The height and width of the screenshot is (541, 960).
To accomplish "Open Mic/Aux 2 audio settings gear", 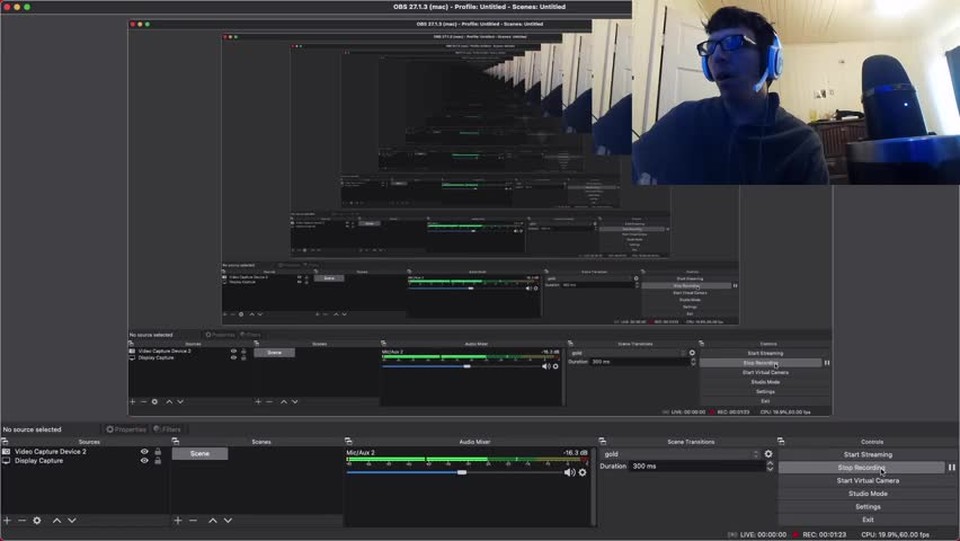I will coord(583,472).
